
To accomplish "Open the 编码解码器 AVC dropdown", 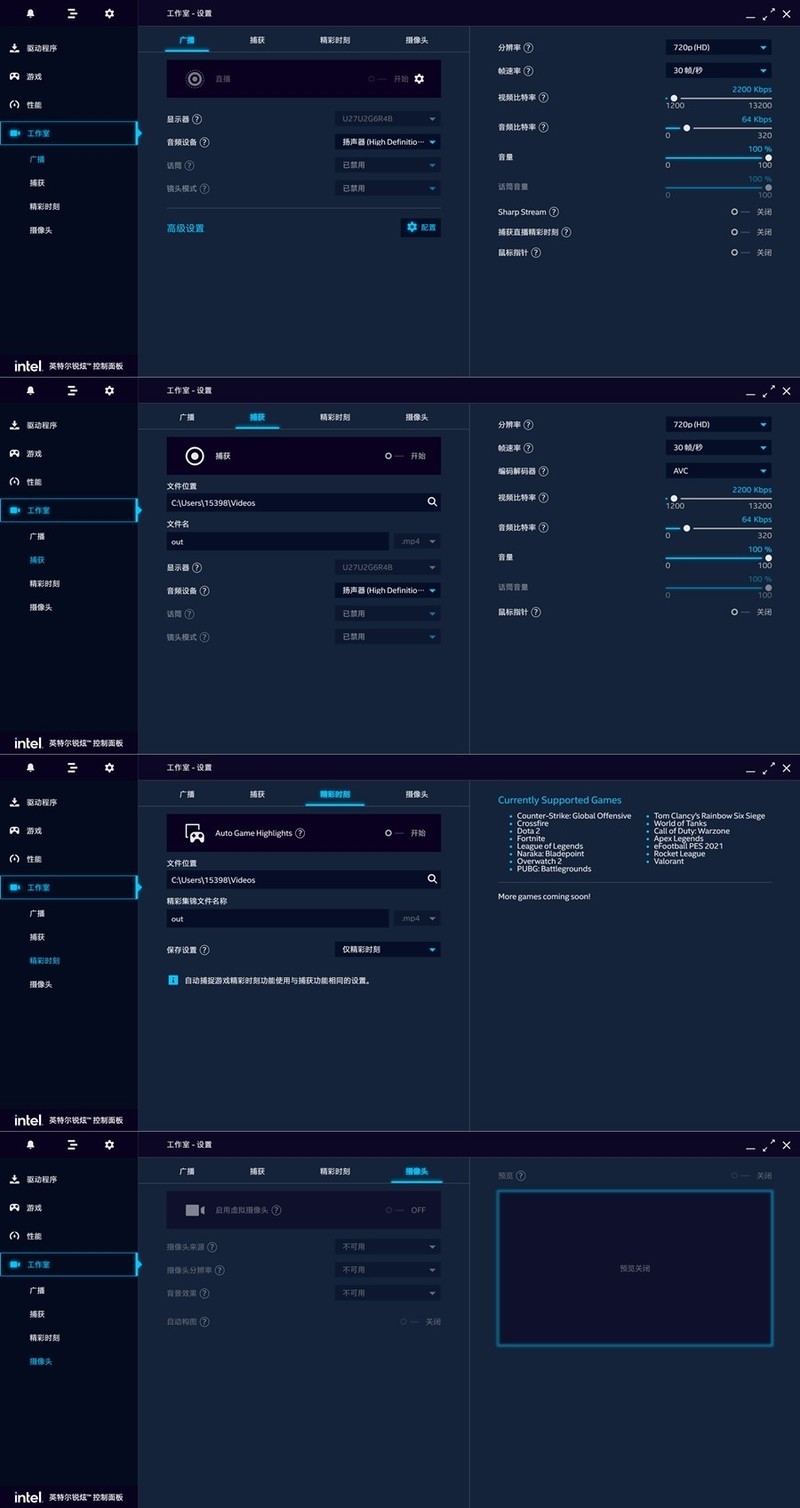I will [x=718, y=471].
